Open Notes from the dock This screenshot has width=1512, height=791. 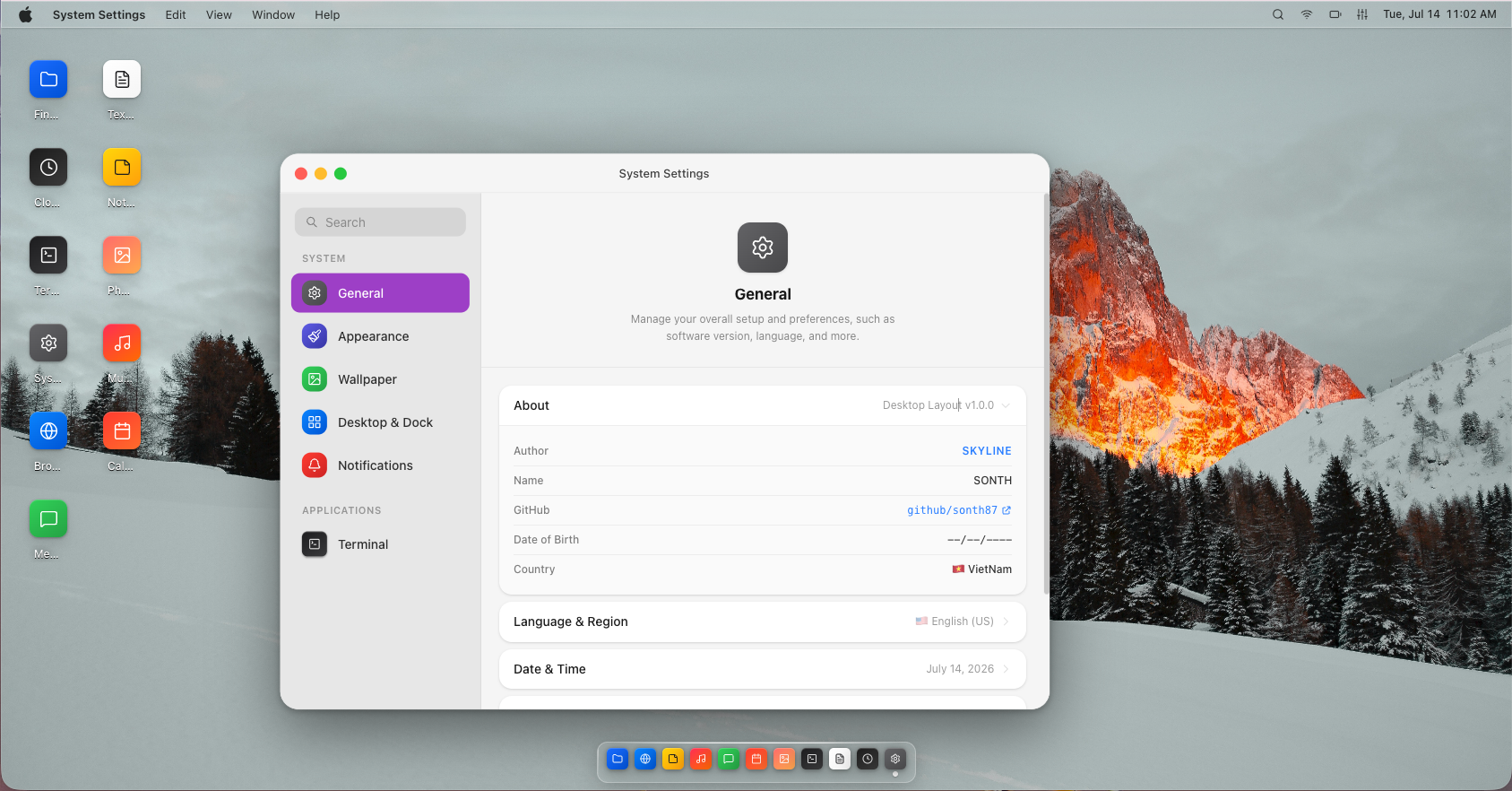click(673, 759)
